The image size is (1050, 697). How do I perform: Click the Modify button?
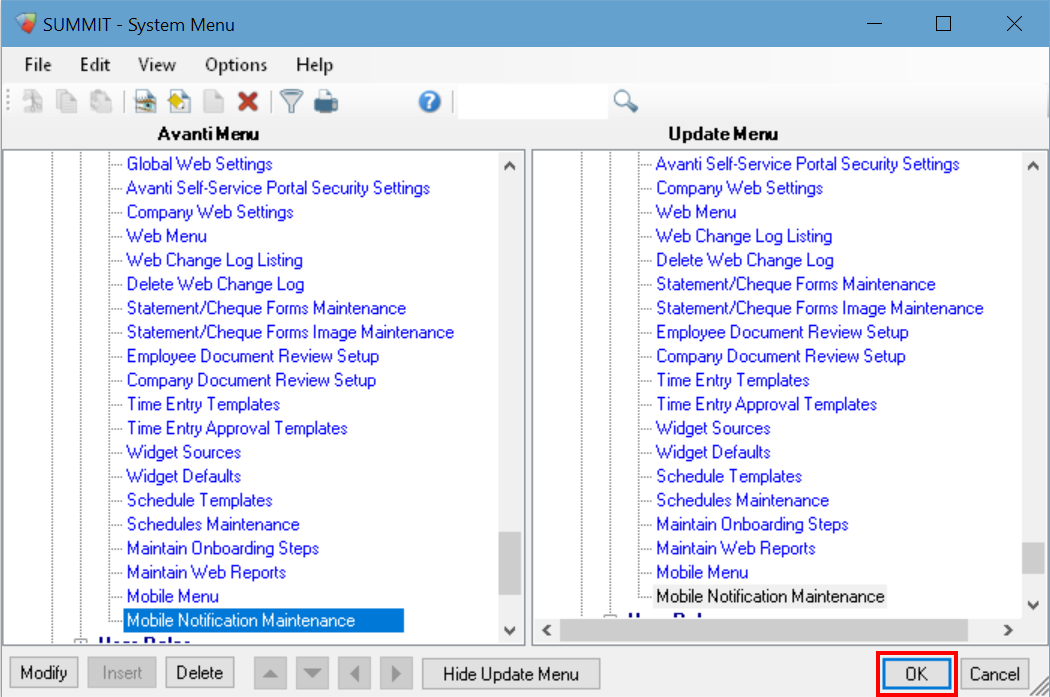click(44, 673)
